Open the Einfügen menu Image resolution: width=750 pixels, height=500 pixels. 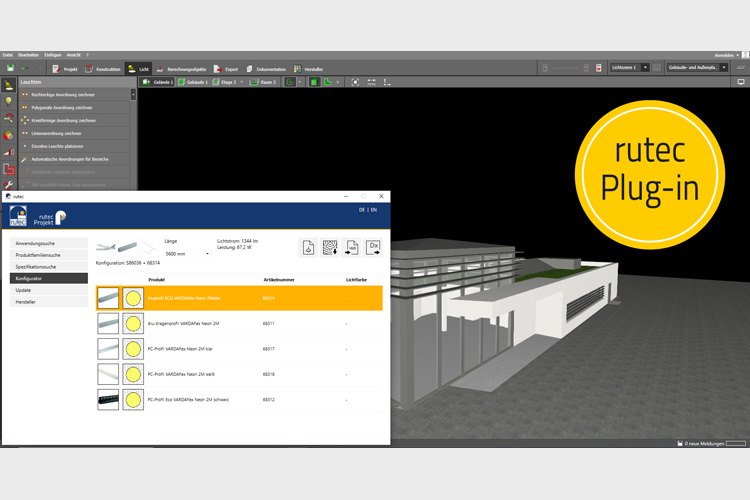coord(53,55)
